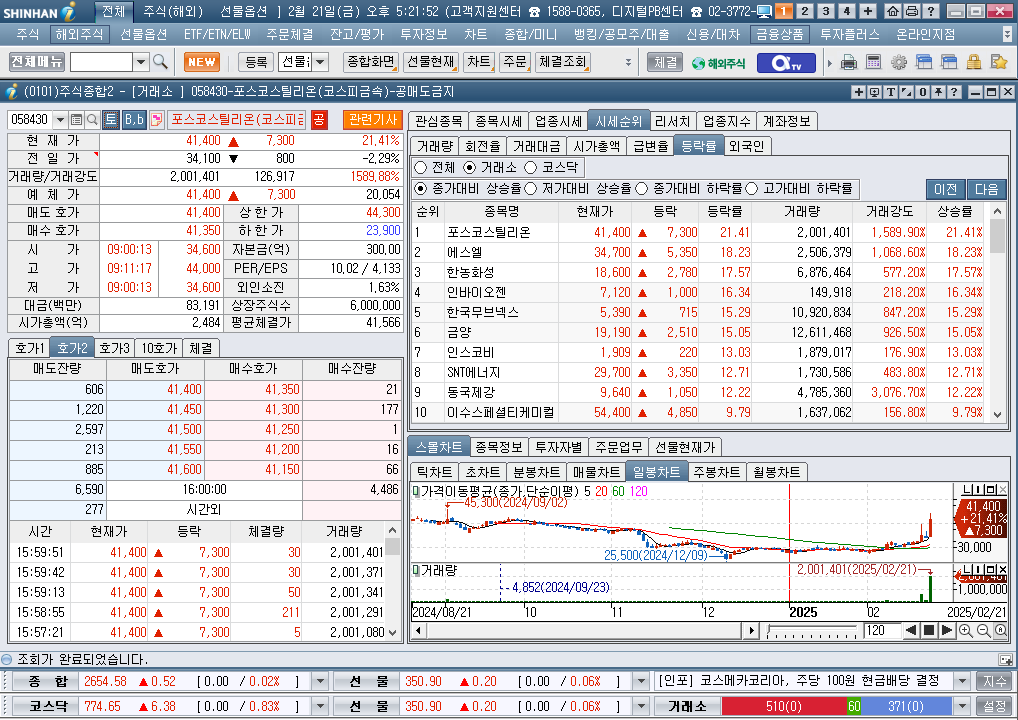This screenshot has height=720, width=1018.
Task: Select 종가대비 하락률 radio option
Action: (x=641, y=188)
